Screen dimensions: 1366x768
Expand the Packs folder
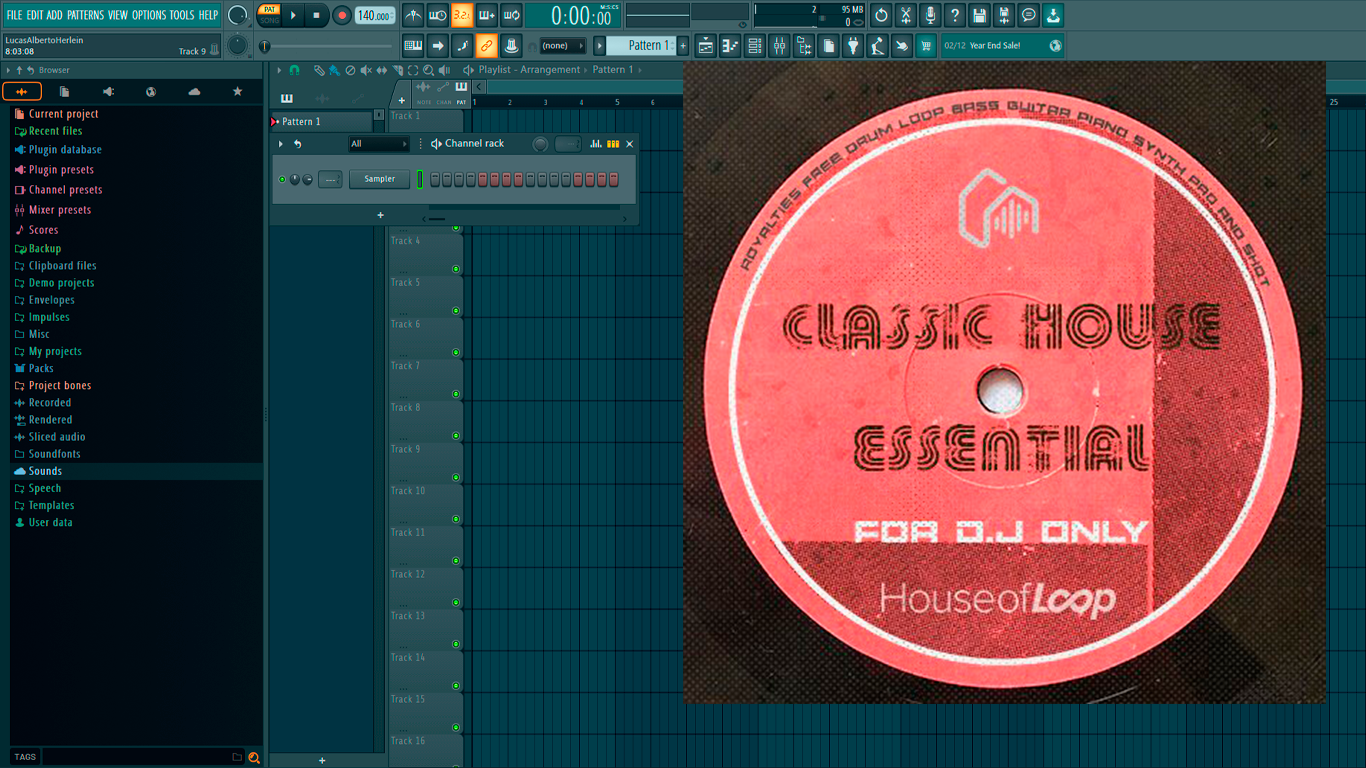[x=41, y=368]
